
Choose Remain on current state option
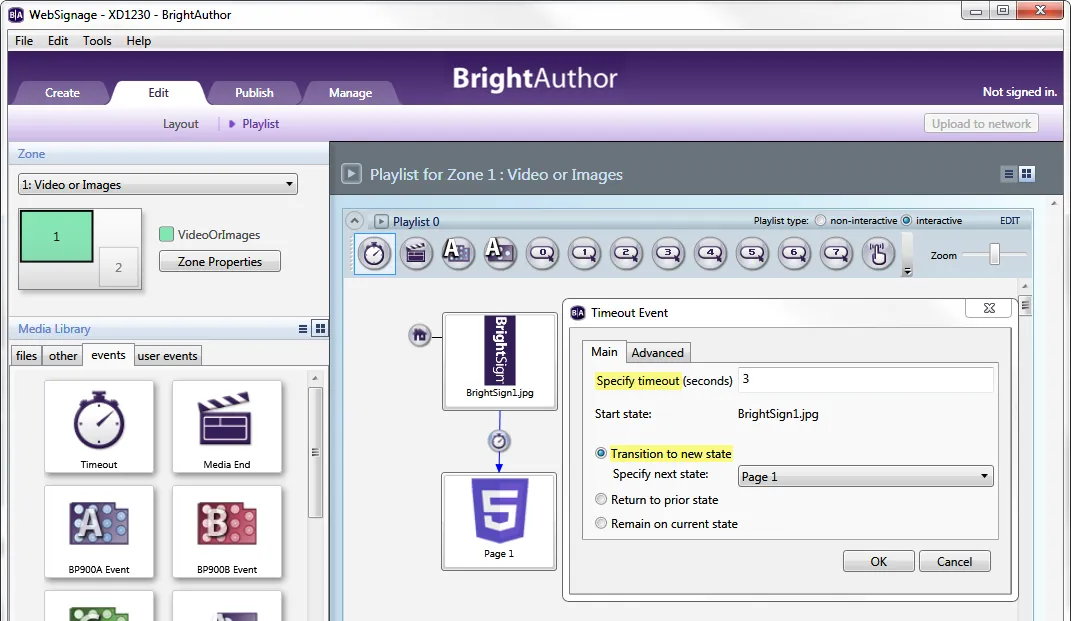(x=600, y=523)
